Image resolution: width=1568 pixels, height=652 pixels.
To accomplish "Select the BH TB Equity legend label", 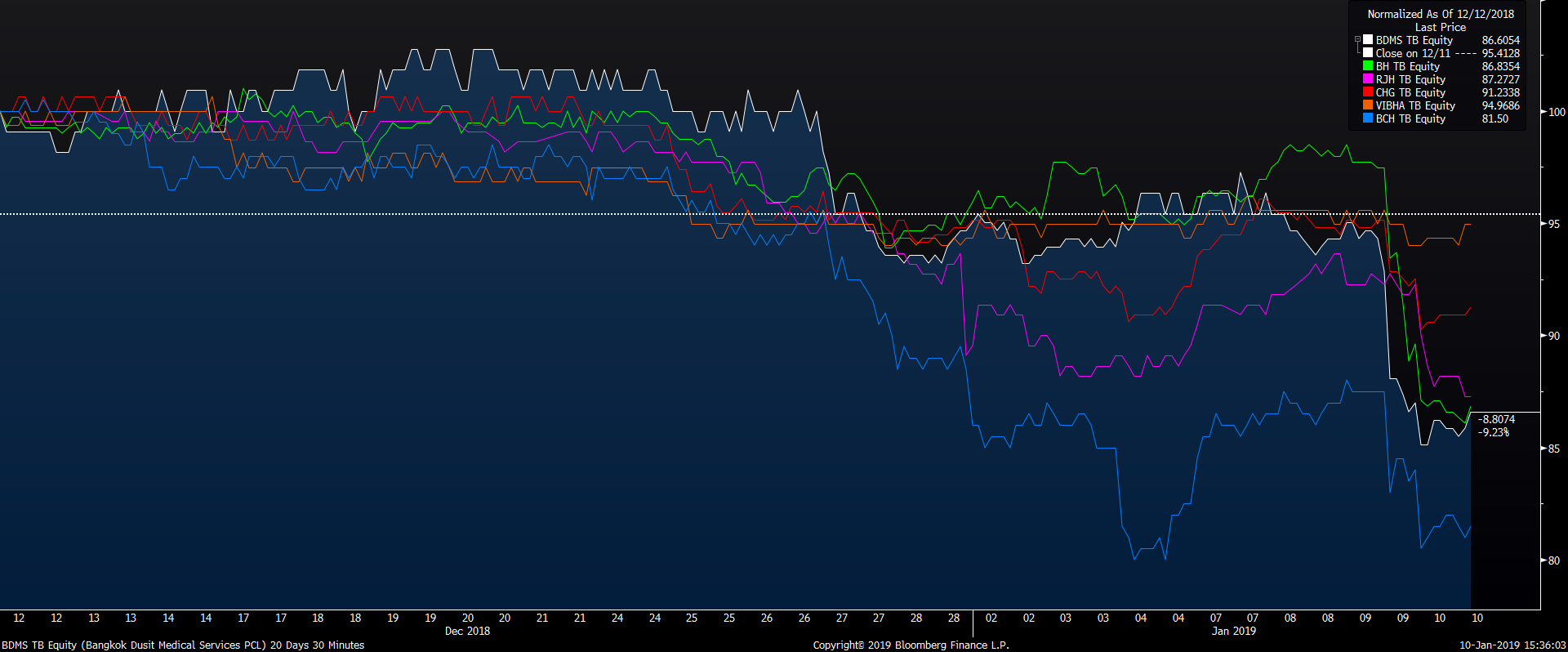I will tap(1407, 66).
